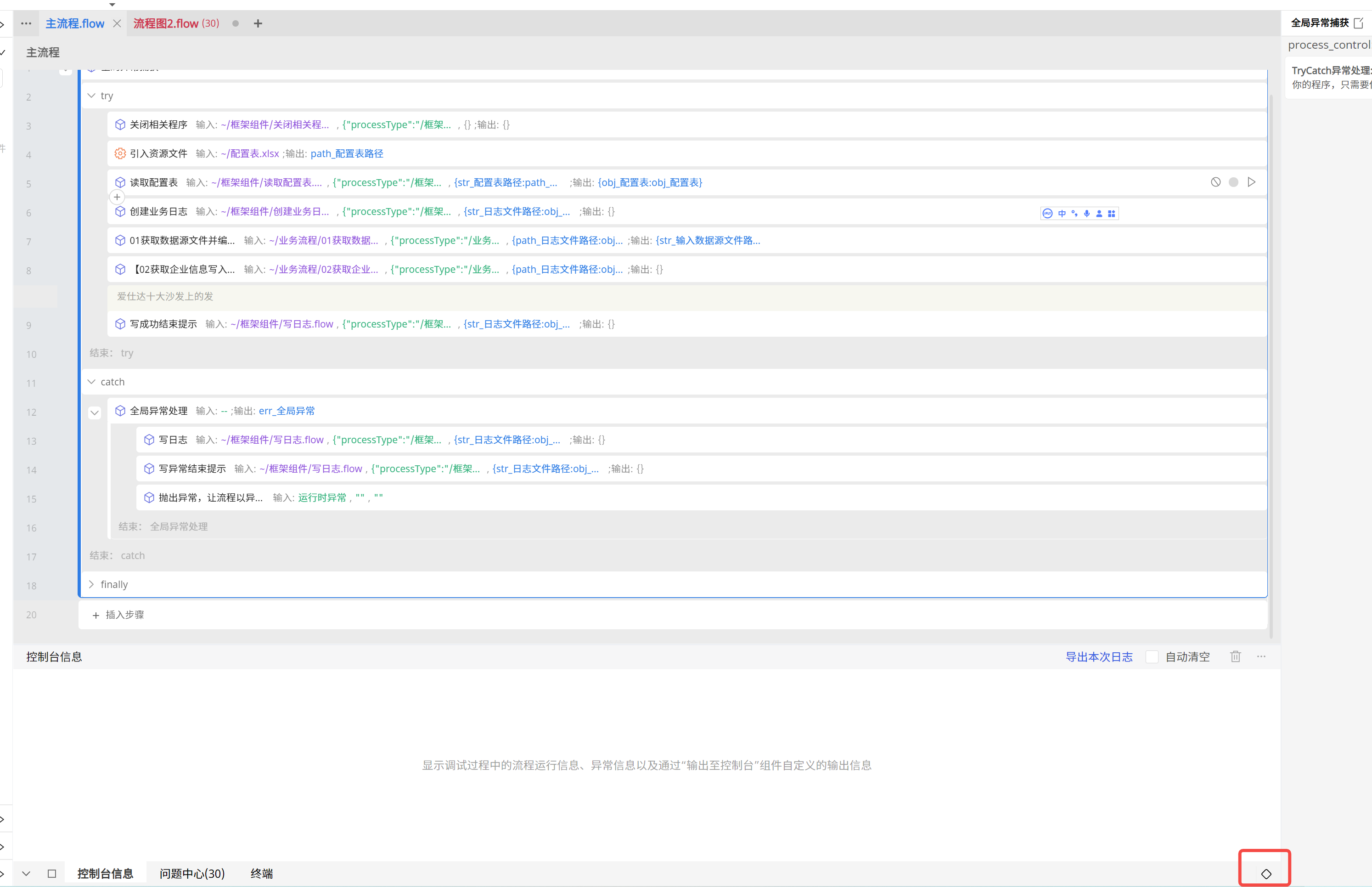Collapse the catch block

(91, 382)
